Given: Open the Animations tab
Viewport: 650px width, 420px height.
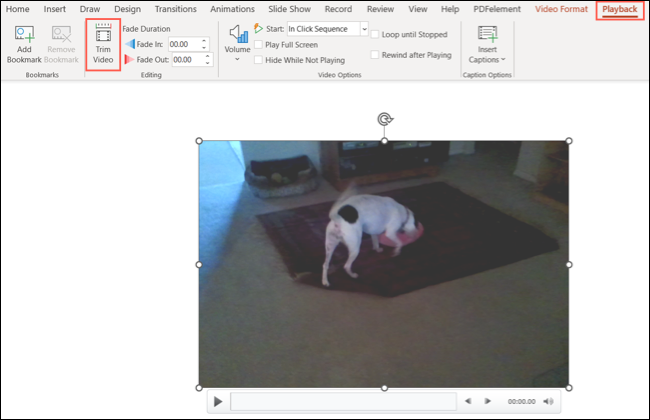Looking at the screenshot, I should coord(233,9).
